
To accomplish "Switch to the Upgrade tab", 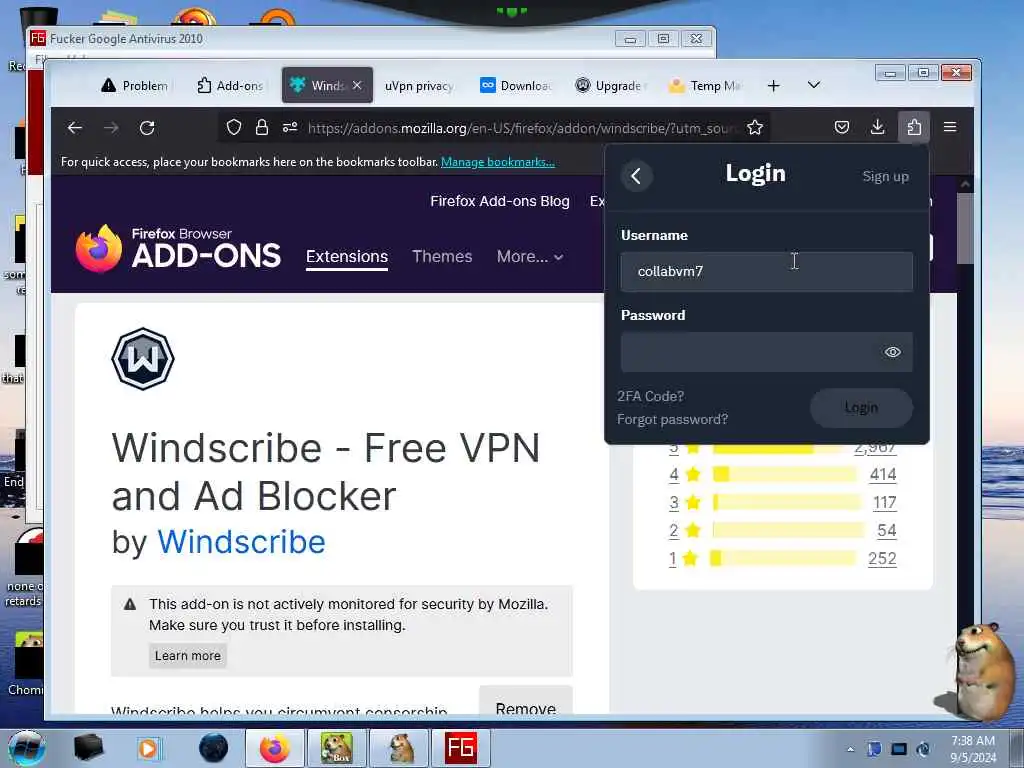I will [610, 86].
